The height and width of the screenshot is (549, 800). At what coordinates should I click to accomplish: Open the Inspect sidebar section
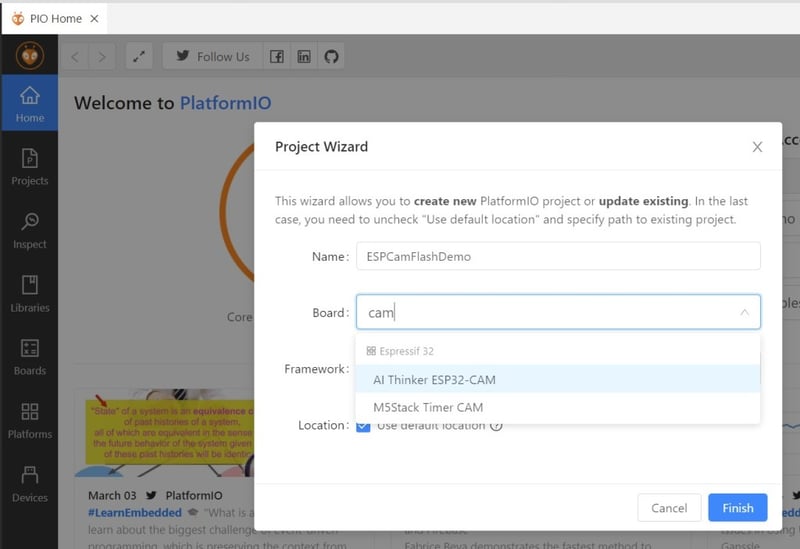[x=30, y=231]
